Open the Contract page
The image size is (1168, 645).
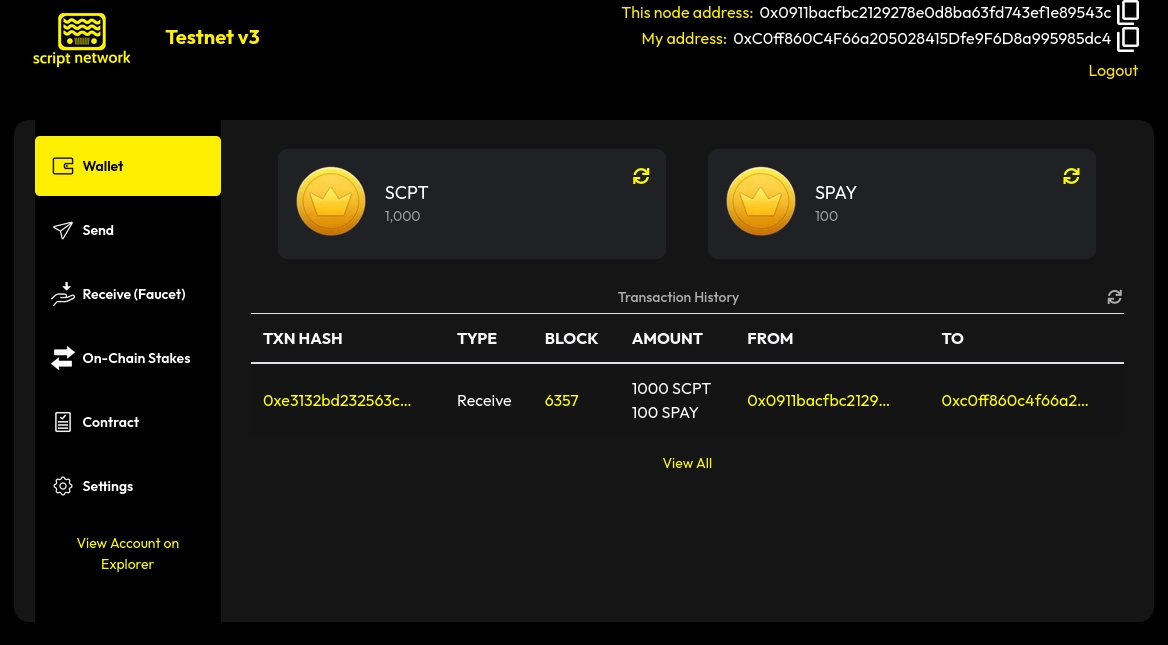[110, 422]
